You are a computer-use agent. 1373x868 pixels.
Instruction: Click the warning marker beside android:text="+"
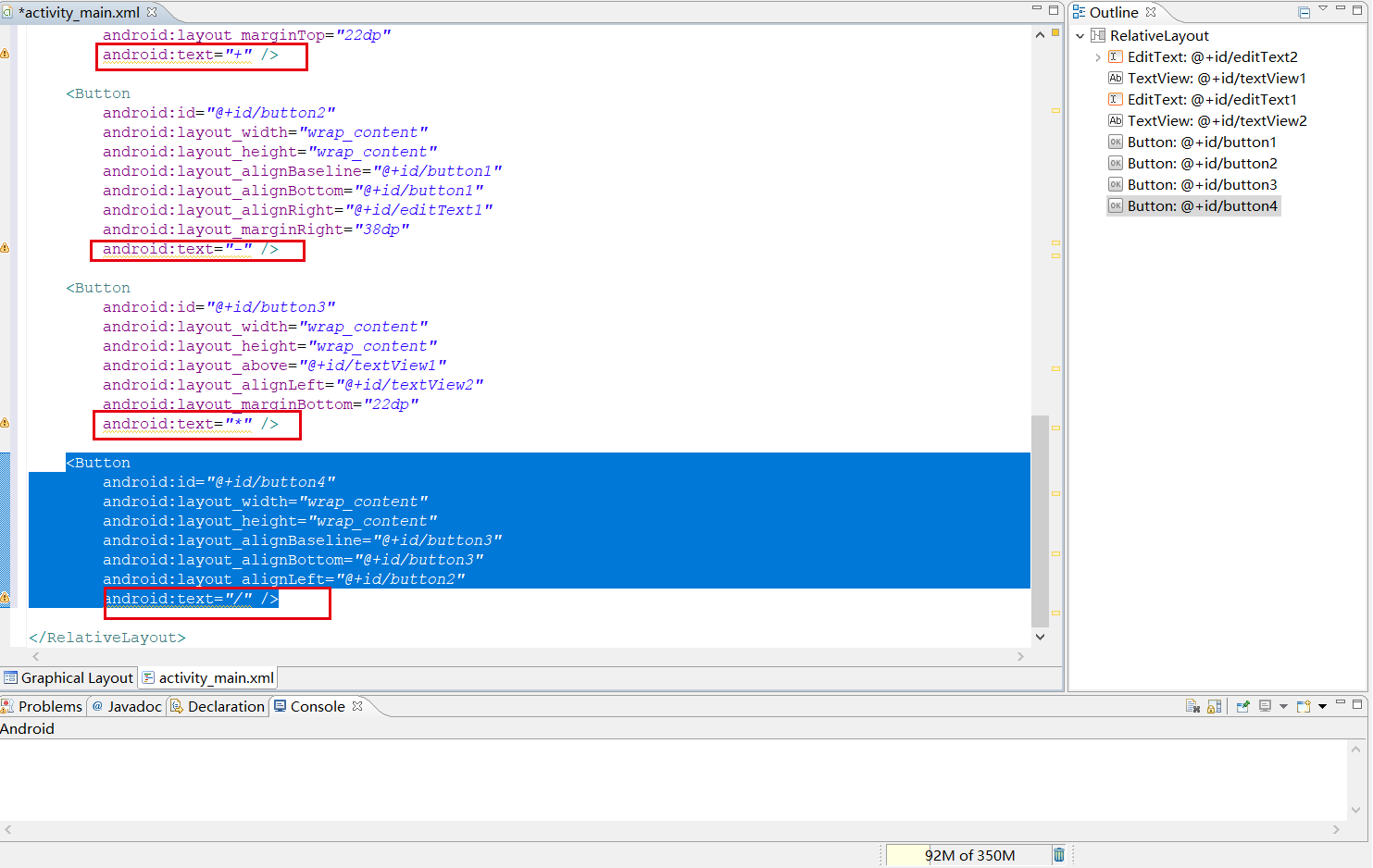point(5,54)
